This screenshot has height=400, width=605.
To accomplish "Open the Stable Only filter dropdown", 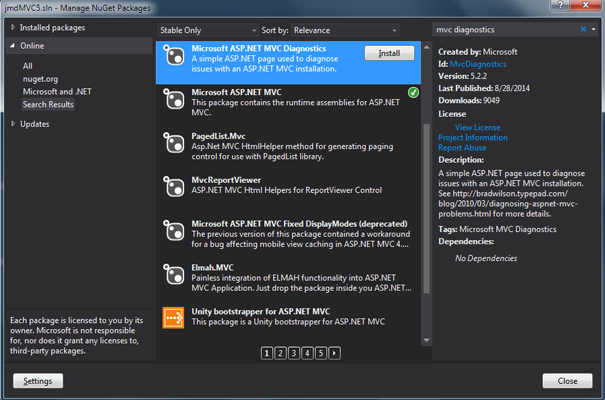I will pos(208,30).
